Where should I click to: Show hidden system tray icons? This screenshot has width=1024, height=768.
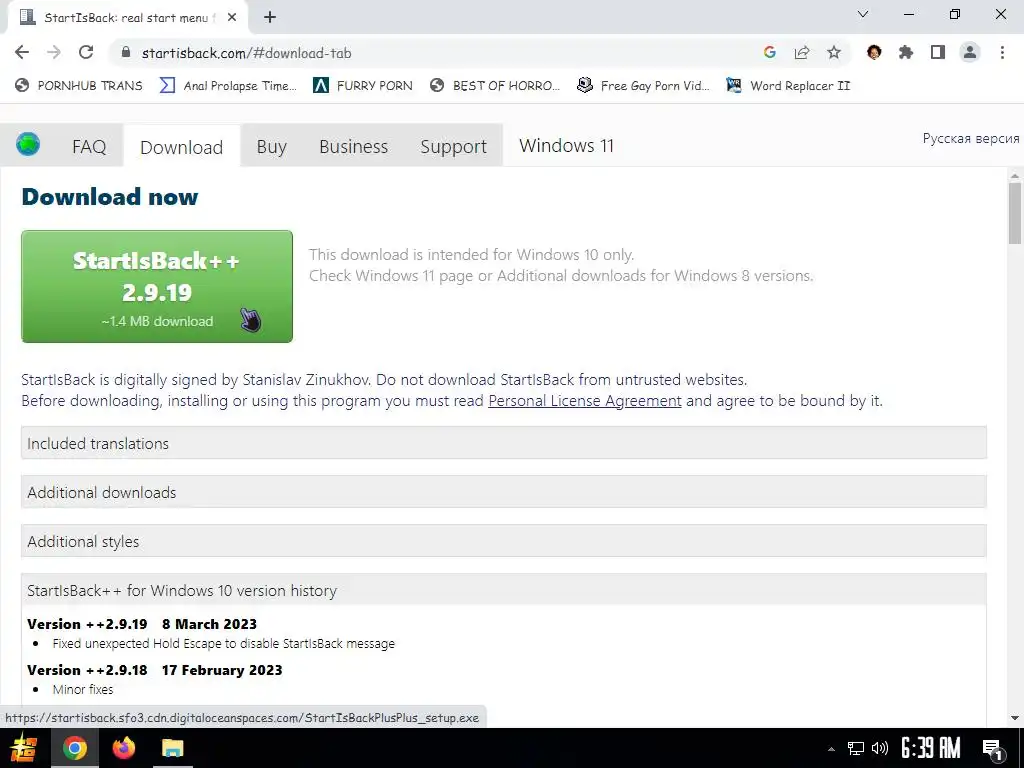[x=831, y=749]
